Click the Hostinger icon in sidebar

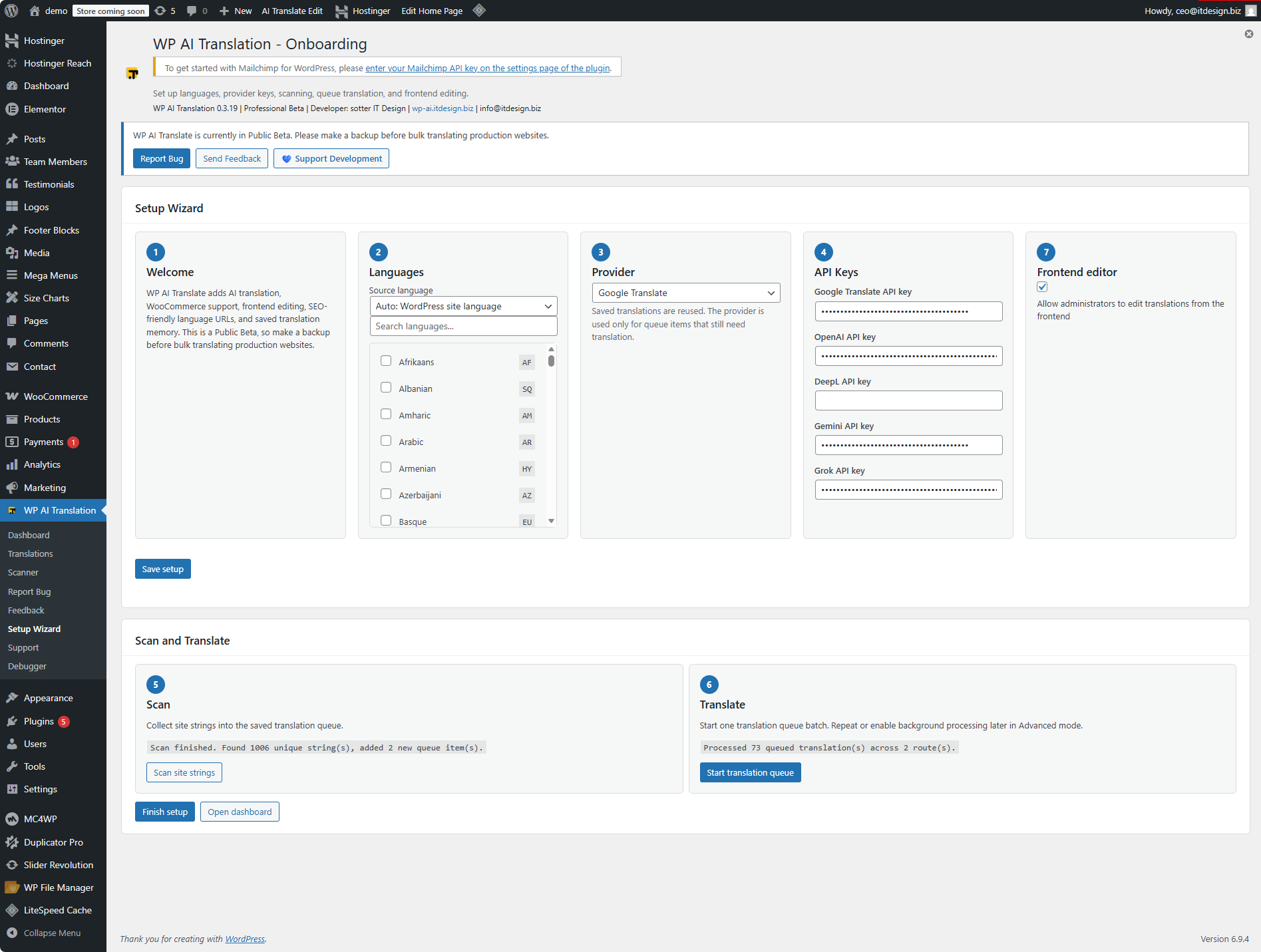(x=12, y=41)
